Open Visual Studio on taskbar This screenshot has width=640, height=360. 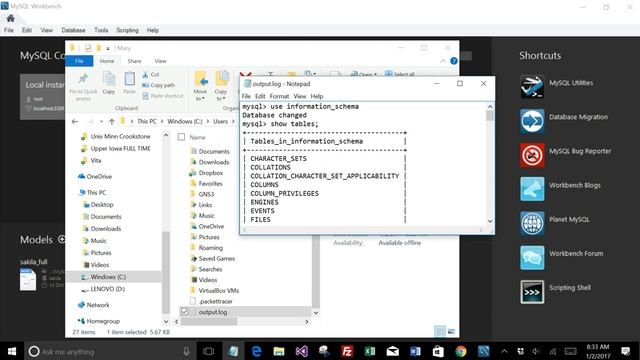(x=302, y=351)
